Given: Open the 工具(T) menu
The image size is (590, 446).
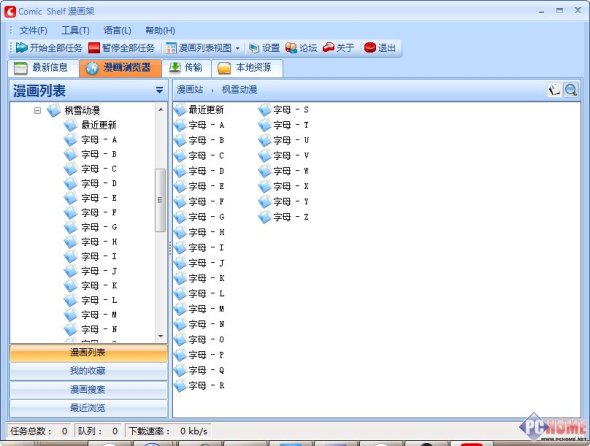Looking at the screenshot, I should [75, 30].
